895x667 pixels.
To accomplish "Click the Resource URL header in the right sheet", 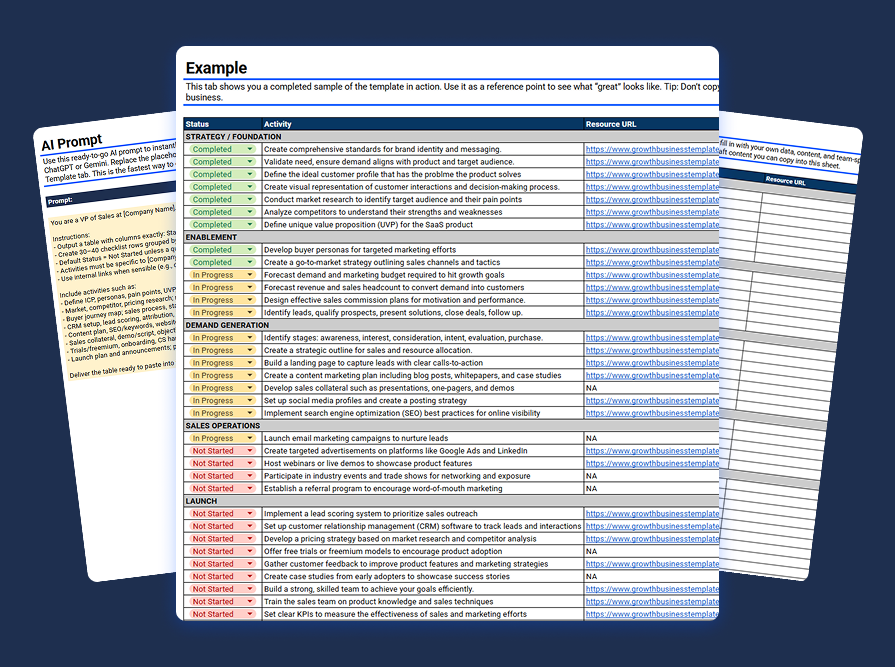I will point(785,180).
